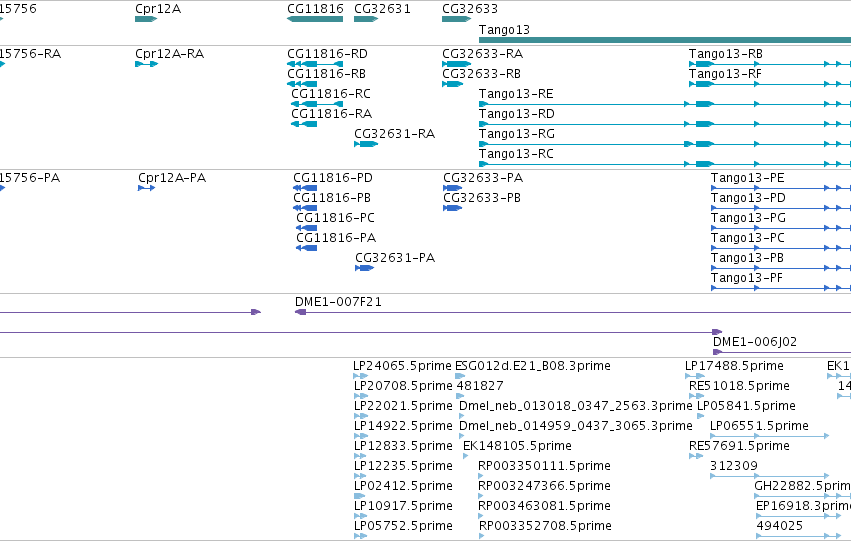The image size is (851, 541).
Task: Select the CG32631 gene glyph
Action: [x=366, y=19]
